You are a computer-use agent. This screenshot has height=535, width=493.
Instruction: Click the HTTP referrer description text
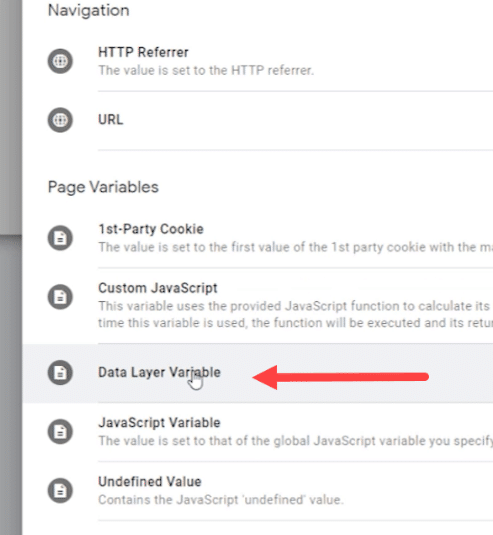tap(206, 70)
